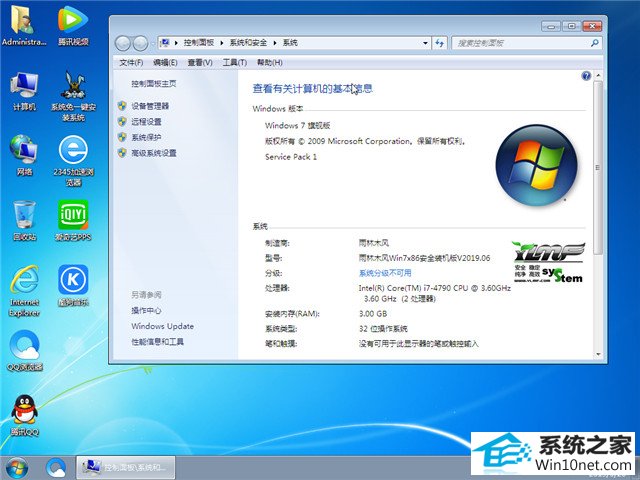Click the shield icon beside 系统保护
The width and height of the screenshot is (640, 480).
122,137
